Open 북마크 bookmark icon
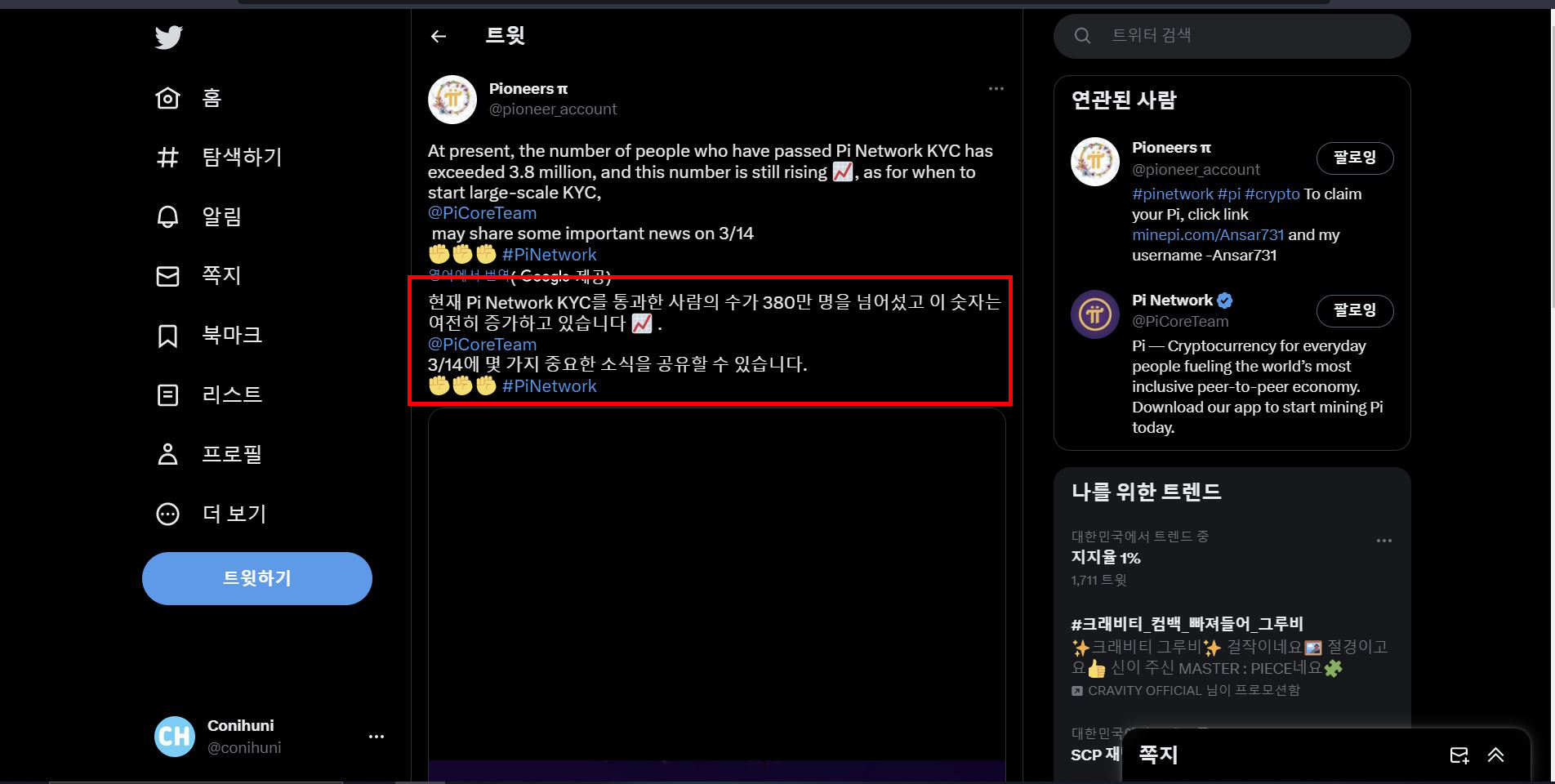 pos(167,336)
